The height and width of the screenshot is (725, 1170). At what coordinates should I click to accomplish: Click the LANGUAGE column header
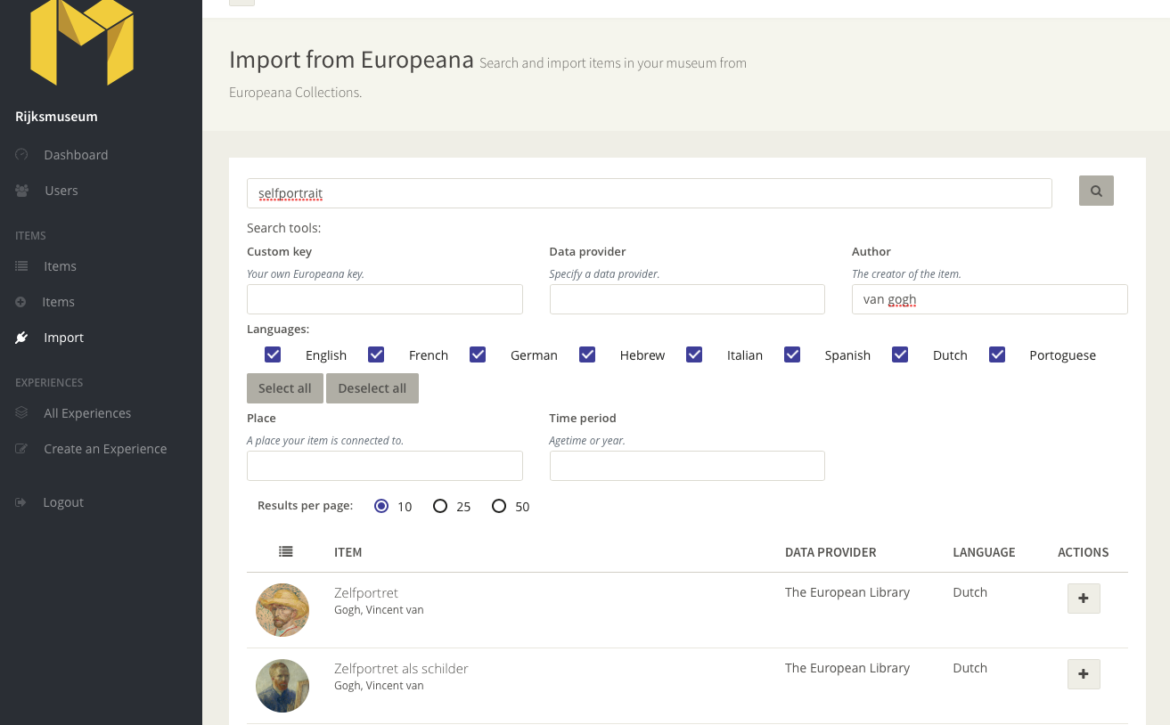[x=983, y=552]
